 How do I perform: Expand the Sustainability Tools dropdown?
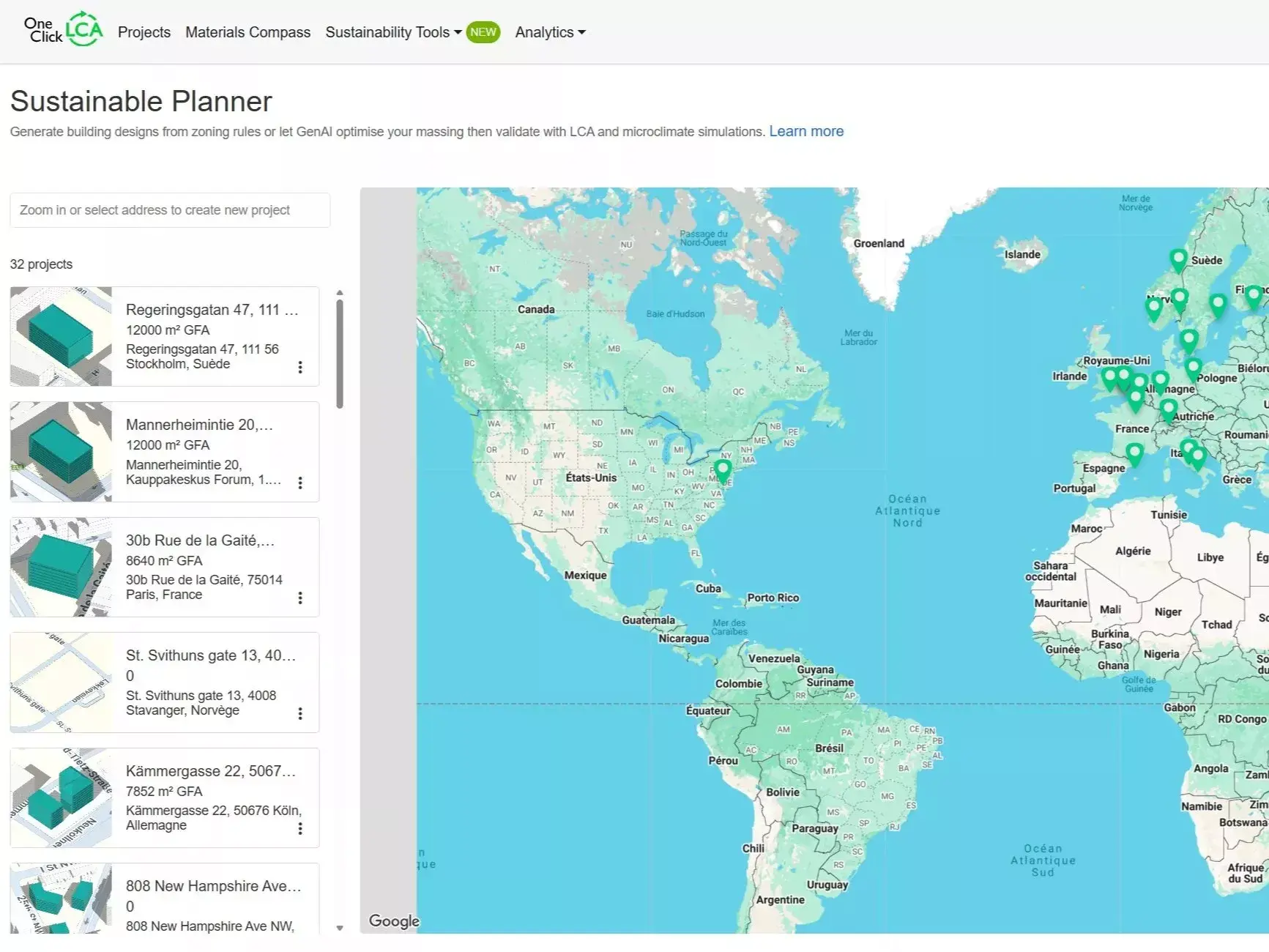coord(393,32)
